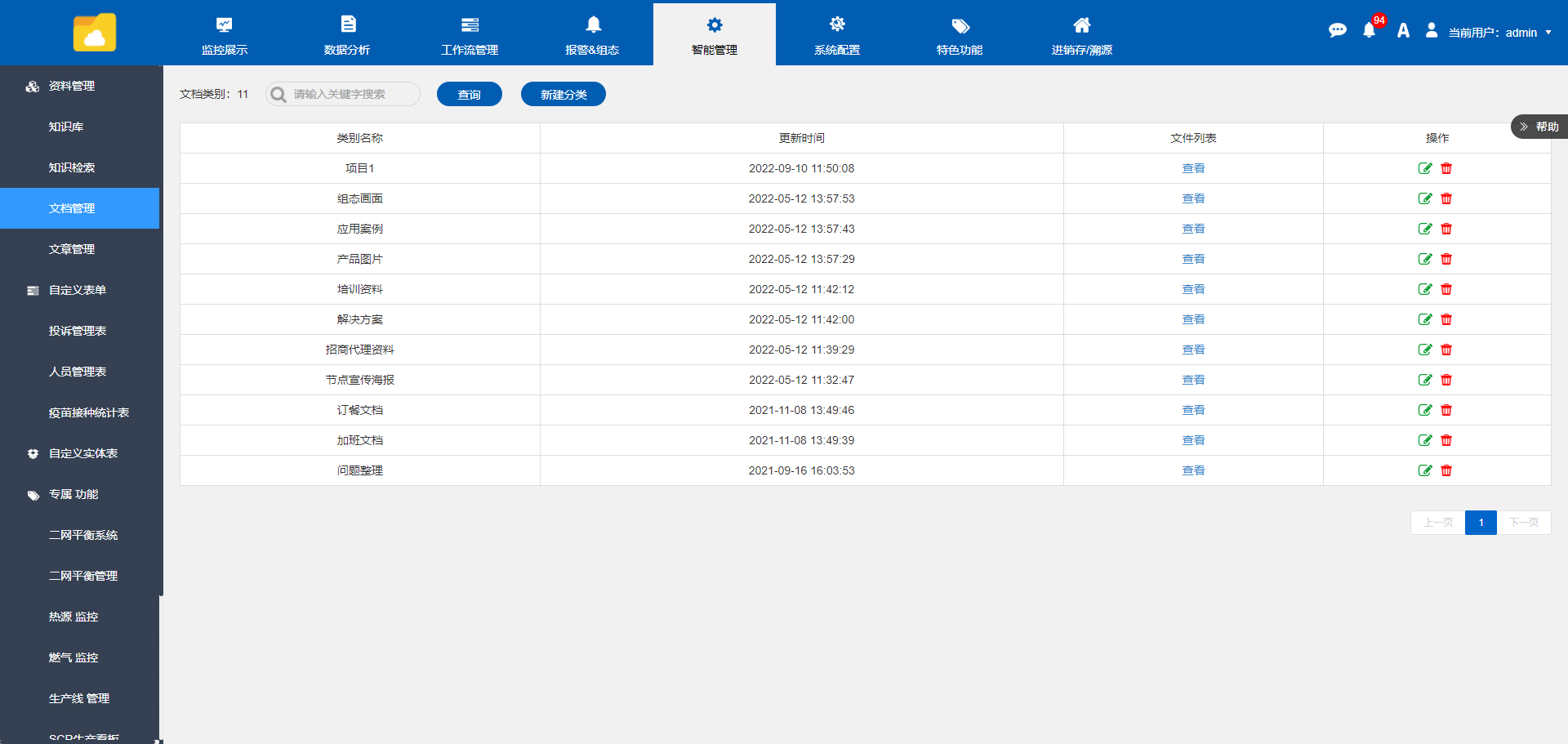Viewport: 1568px width, 744px height.
Task: Delete the 解决方案 category
Action: click(1446, 319)
